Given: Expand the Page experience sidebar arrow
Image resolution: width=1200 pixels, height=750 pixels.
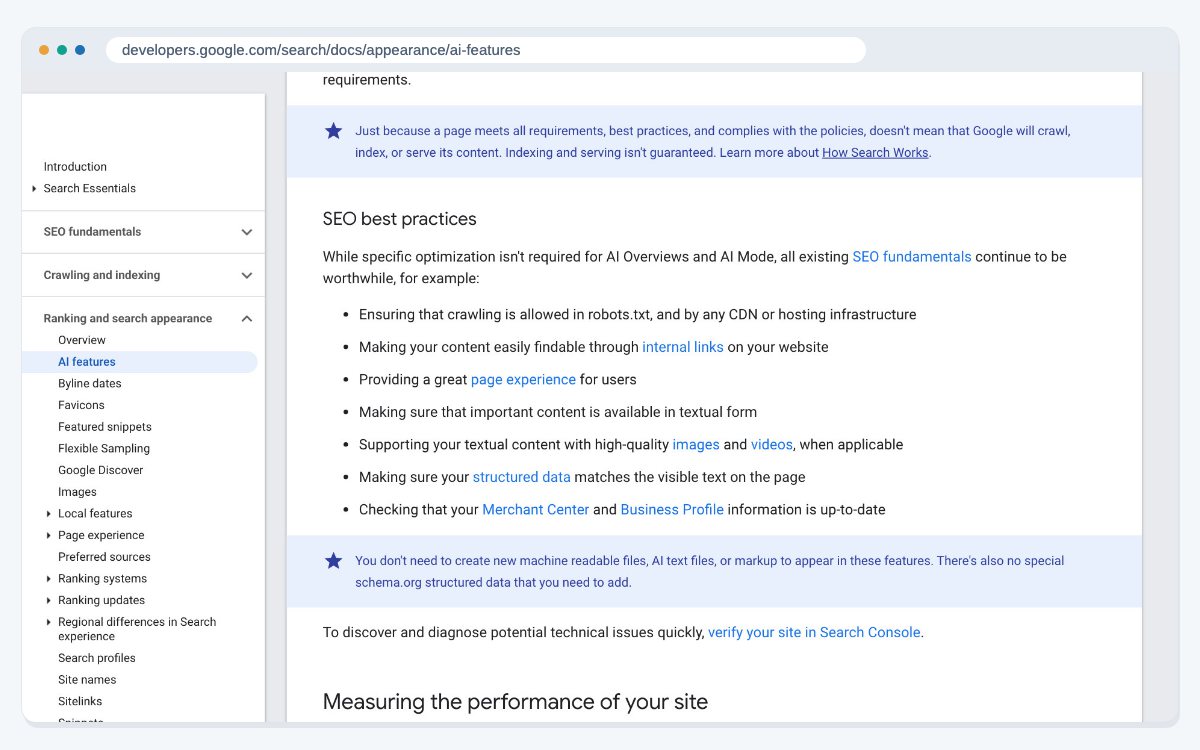Looking at the screenshot, I should tap(49, 536).
